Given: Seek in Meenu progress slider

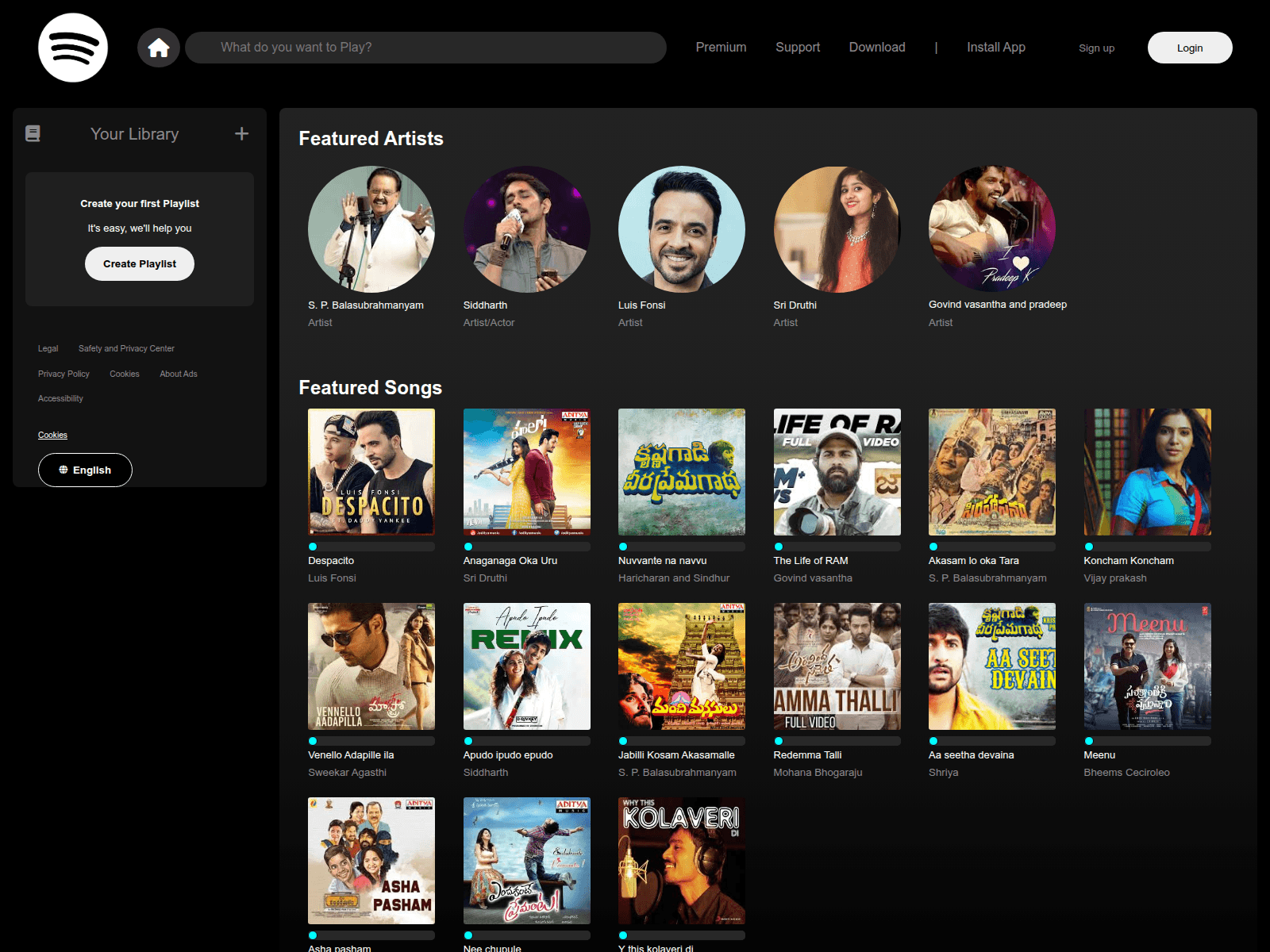Looking at the screenshot, I should pos(1148,741).
